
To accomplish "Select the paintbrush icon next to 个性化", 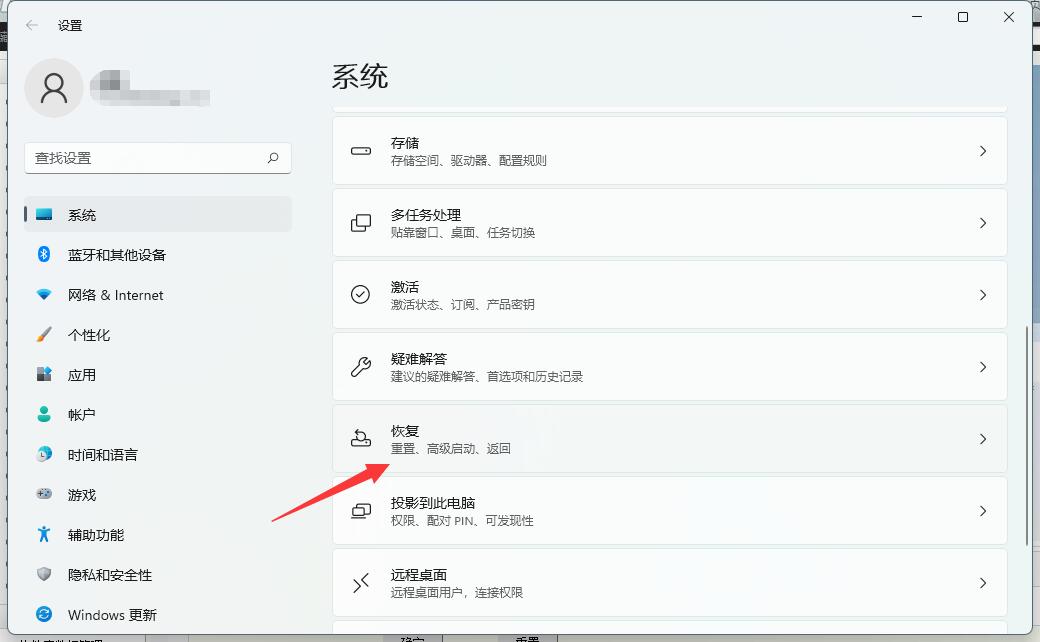I will pyautogui.click(x=41, y=335).
